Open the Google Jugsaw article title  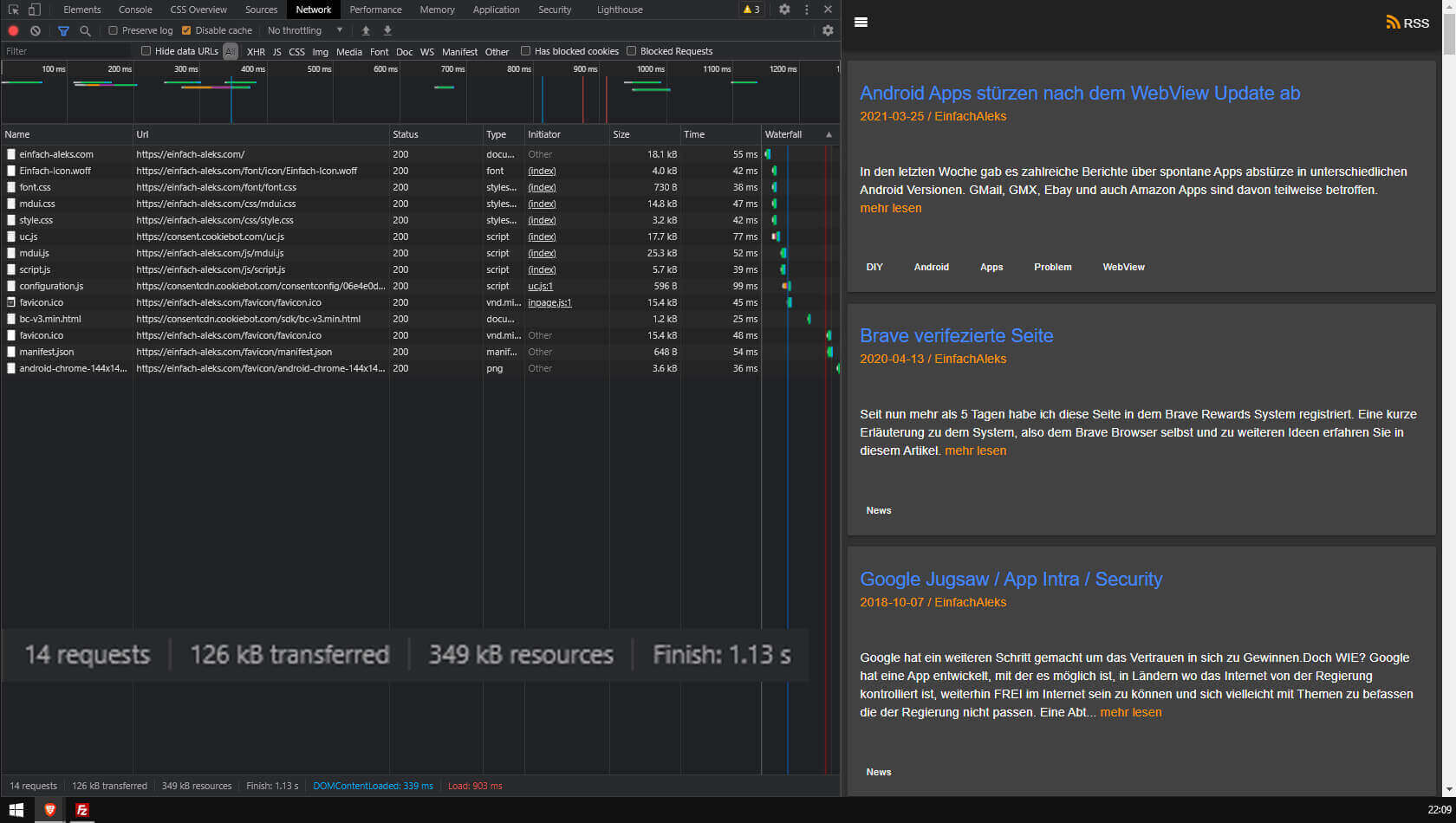pyautogui.click(x=1011, y=579)
